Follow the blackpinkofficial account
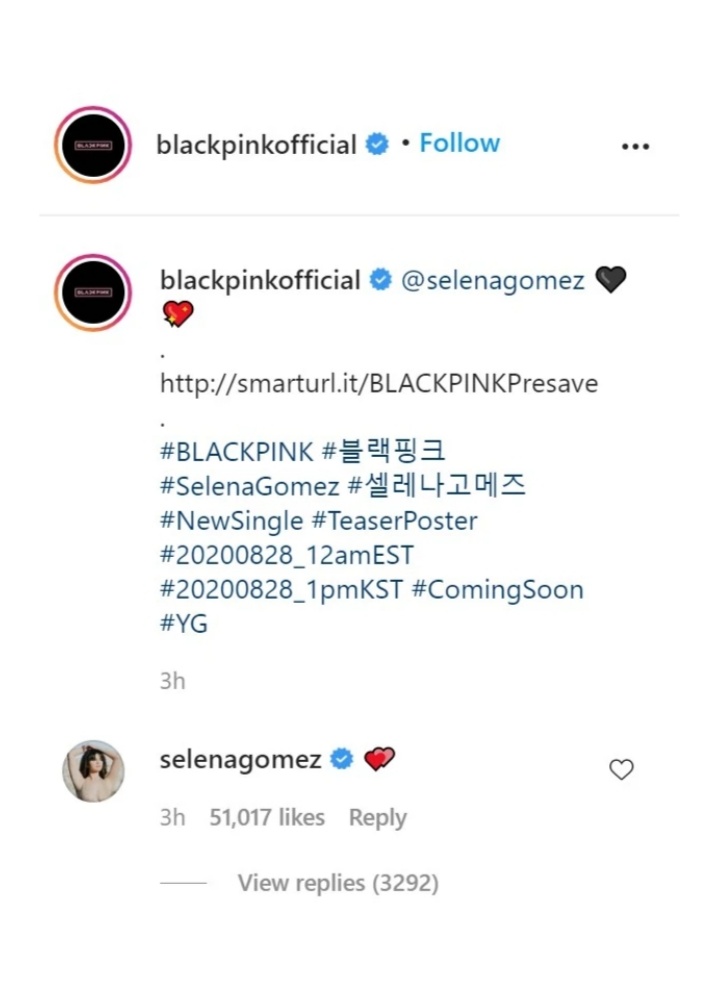This screenshot has height=982, width=702. point(460,143)
